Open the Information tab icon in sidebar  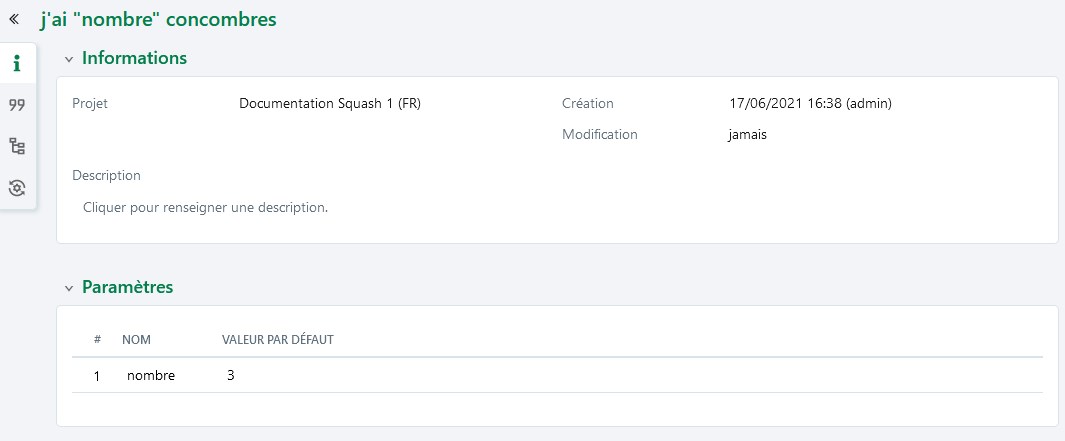17,64
